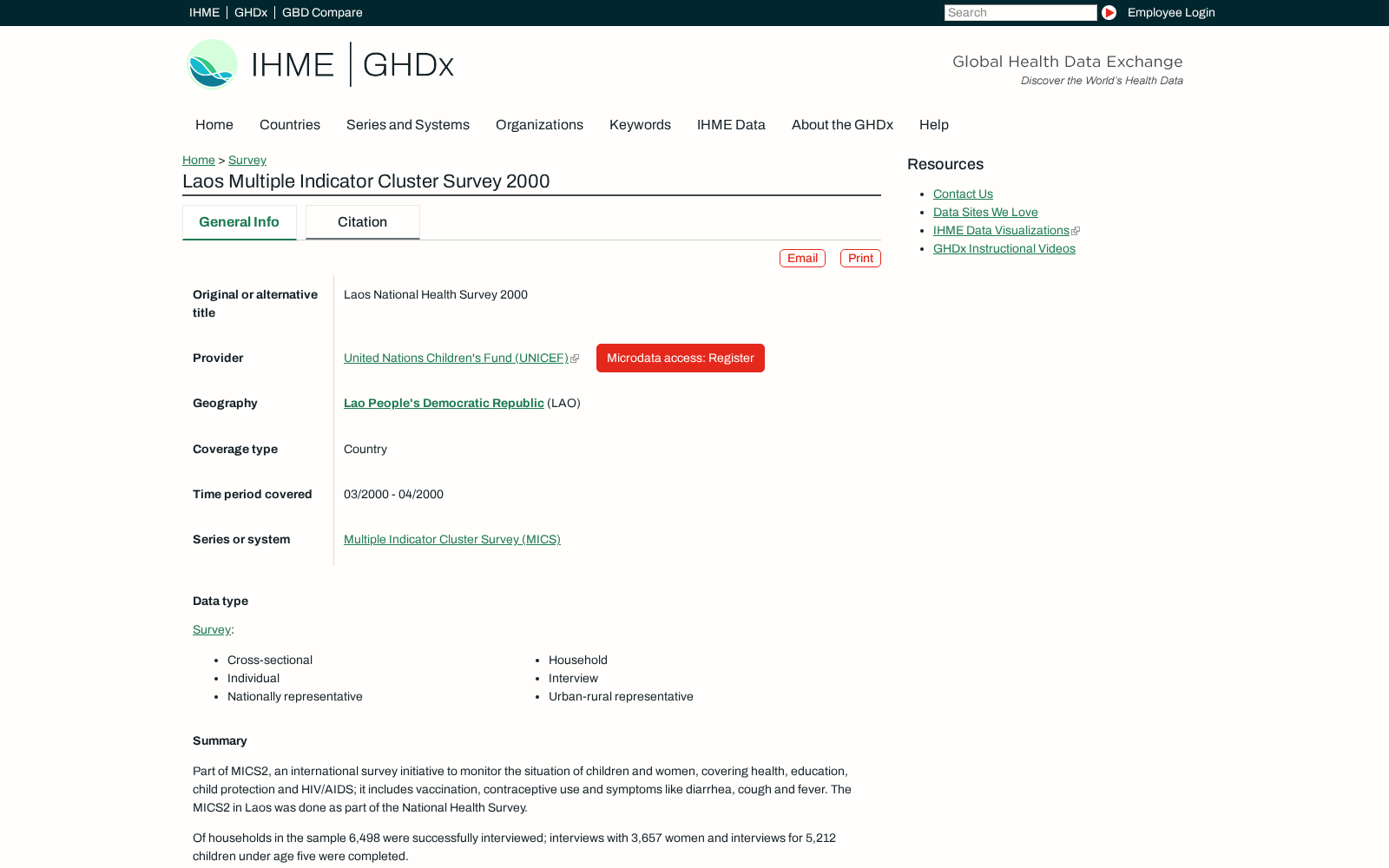Open the Survey data type link
This screenshot has height=868, width=1389.
click(212, 629)
